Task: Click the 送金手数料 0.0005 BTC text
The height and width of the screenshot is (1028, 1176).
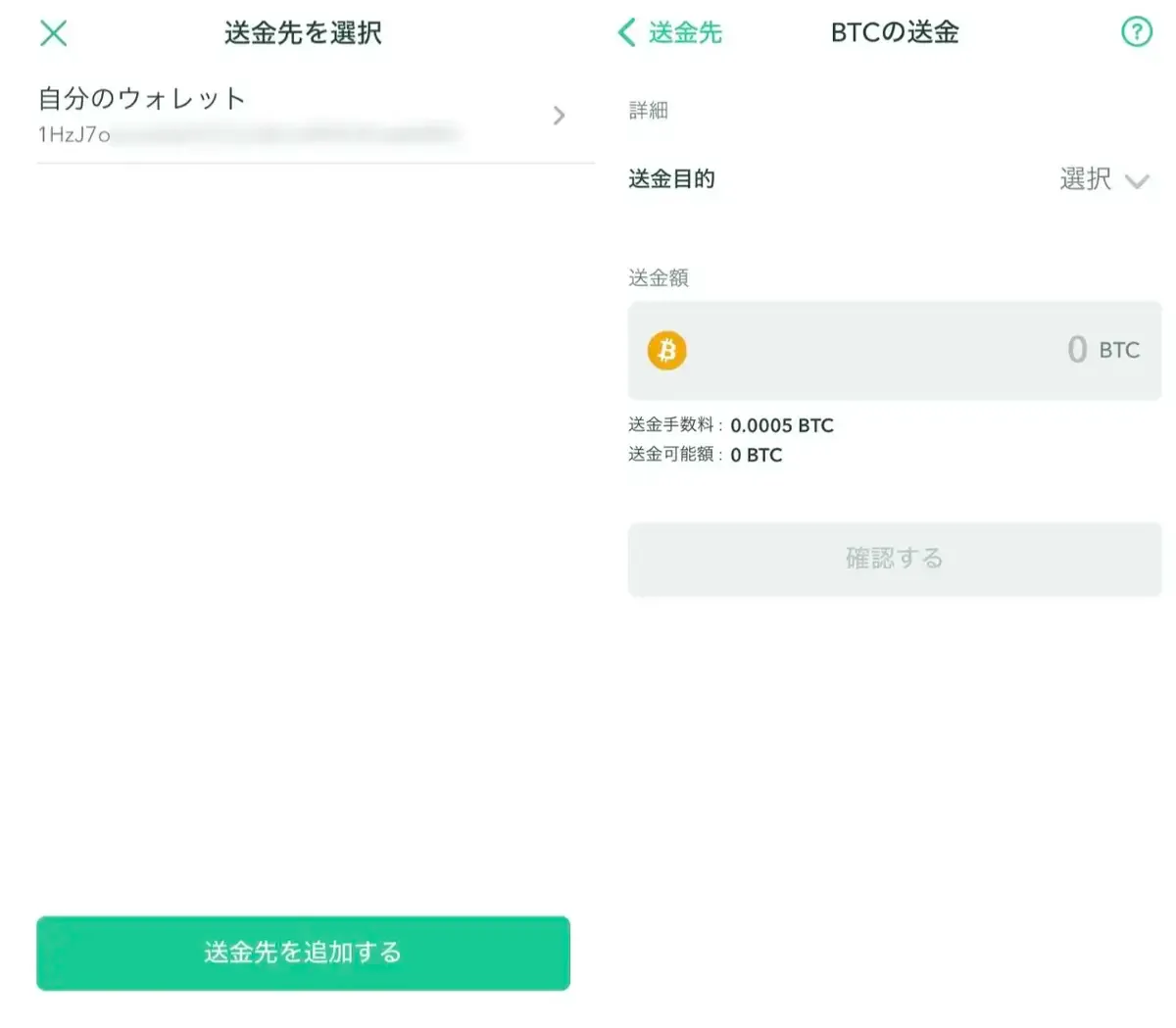Action: point(731,425)
